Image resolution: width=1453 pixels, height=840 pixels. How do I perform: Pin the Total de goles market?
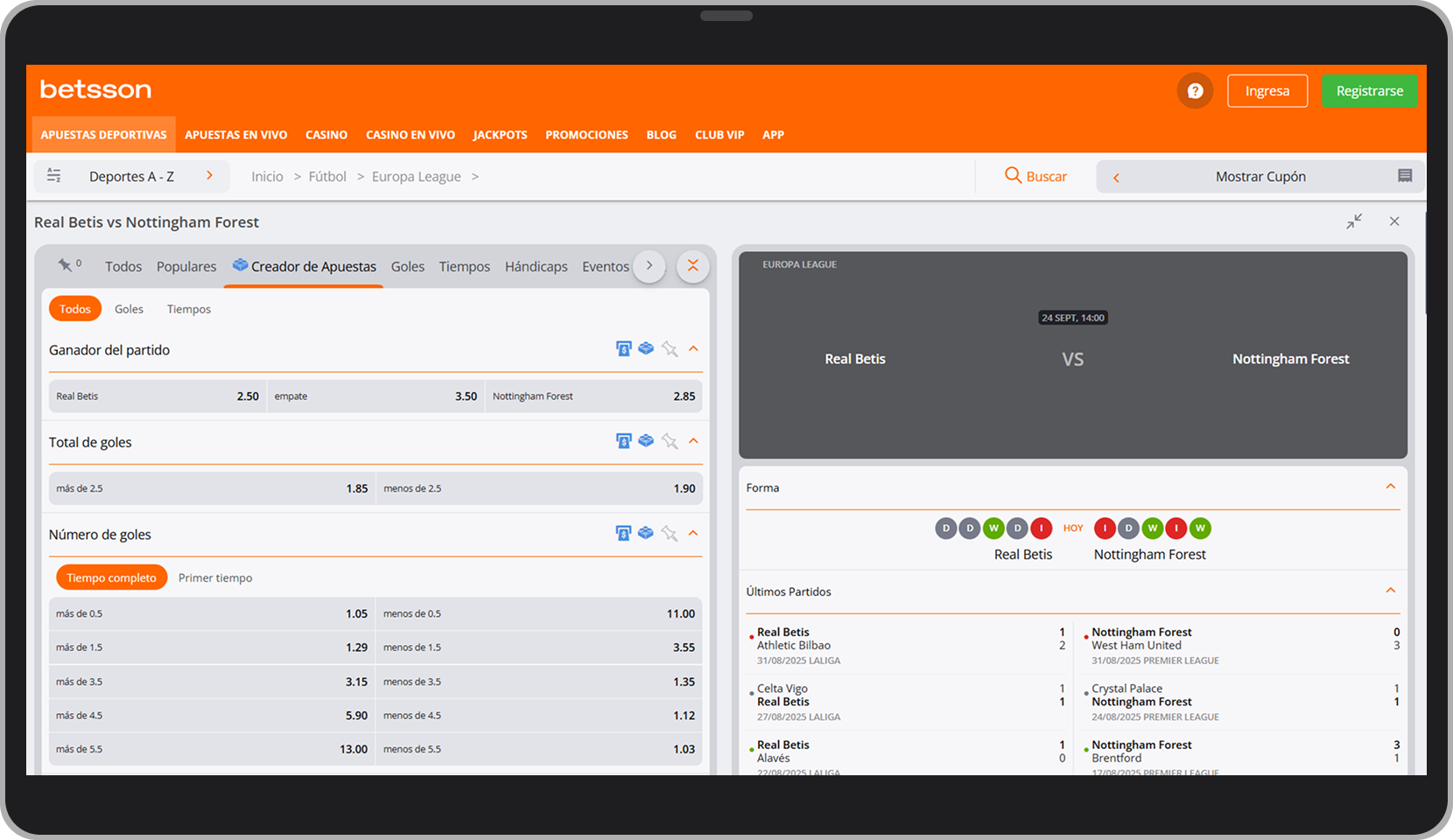[x=670, y=441]
